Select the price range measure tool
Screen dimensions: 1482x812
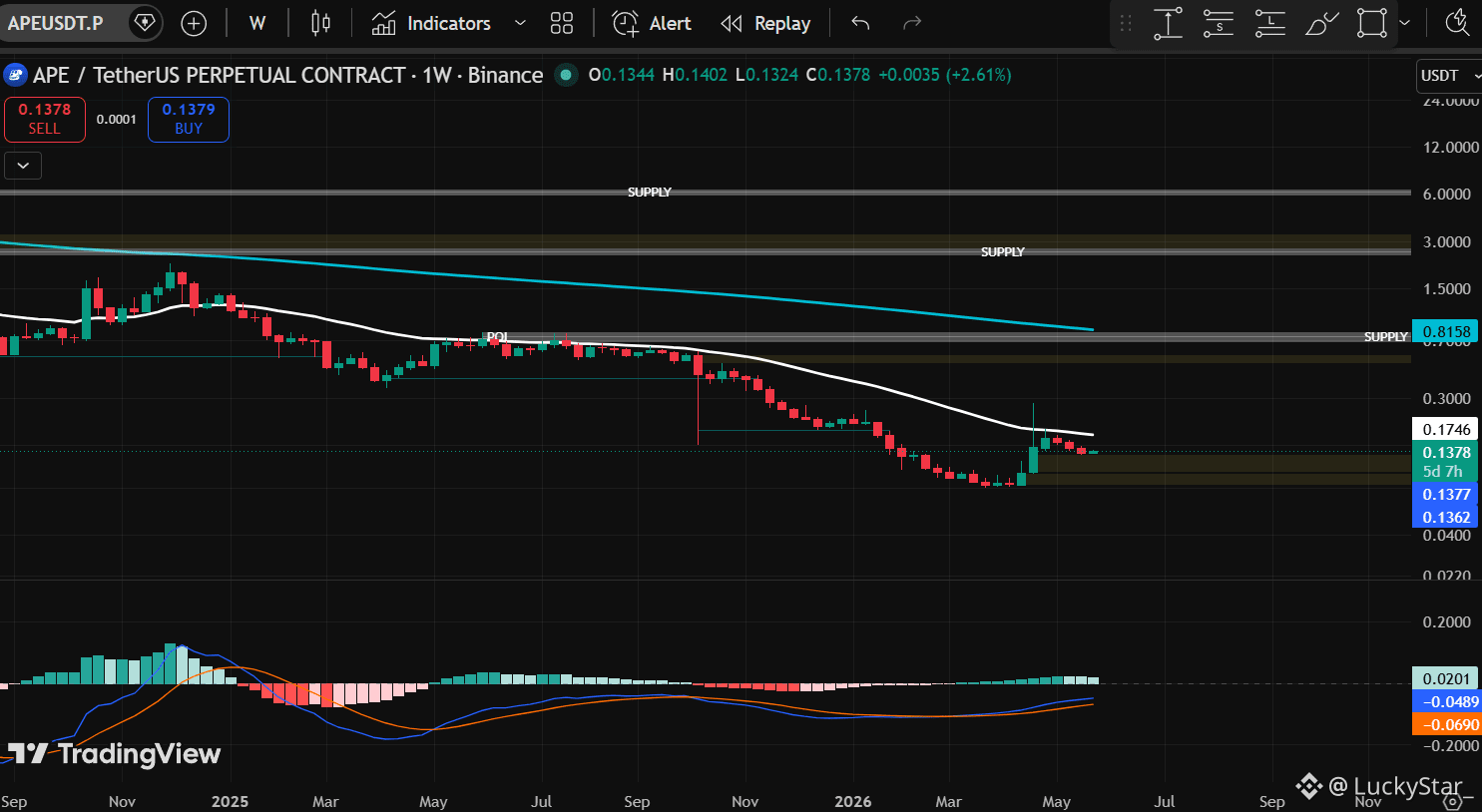click(x=1168, y=23)
